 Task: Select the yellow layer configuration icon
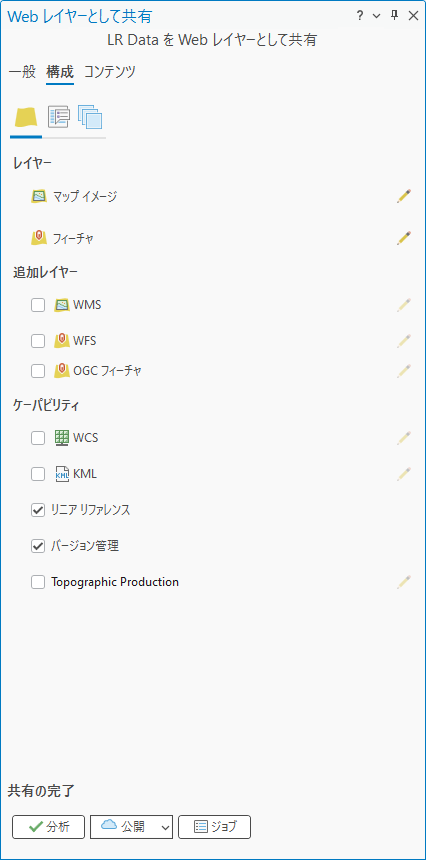pos(25,117)
